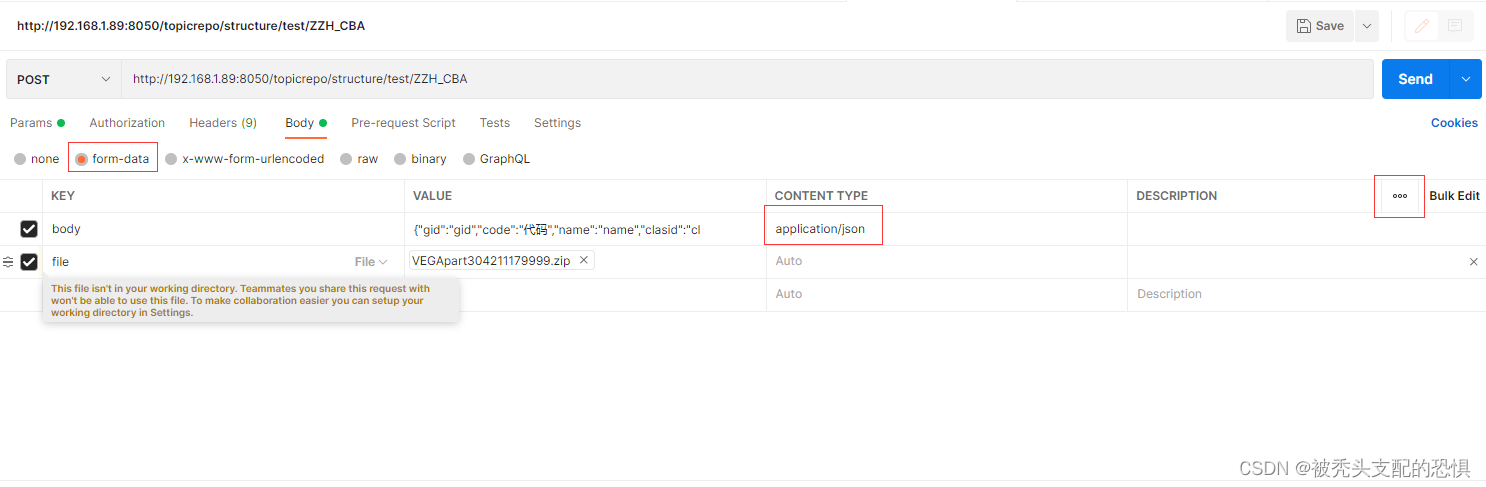Screen dimensions: 1486x487
Task: Click the request URL input field
Action: coord(747,79)
